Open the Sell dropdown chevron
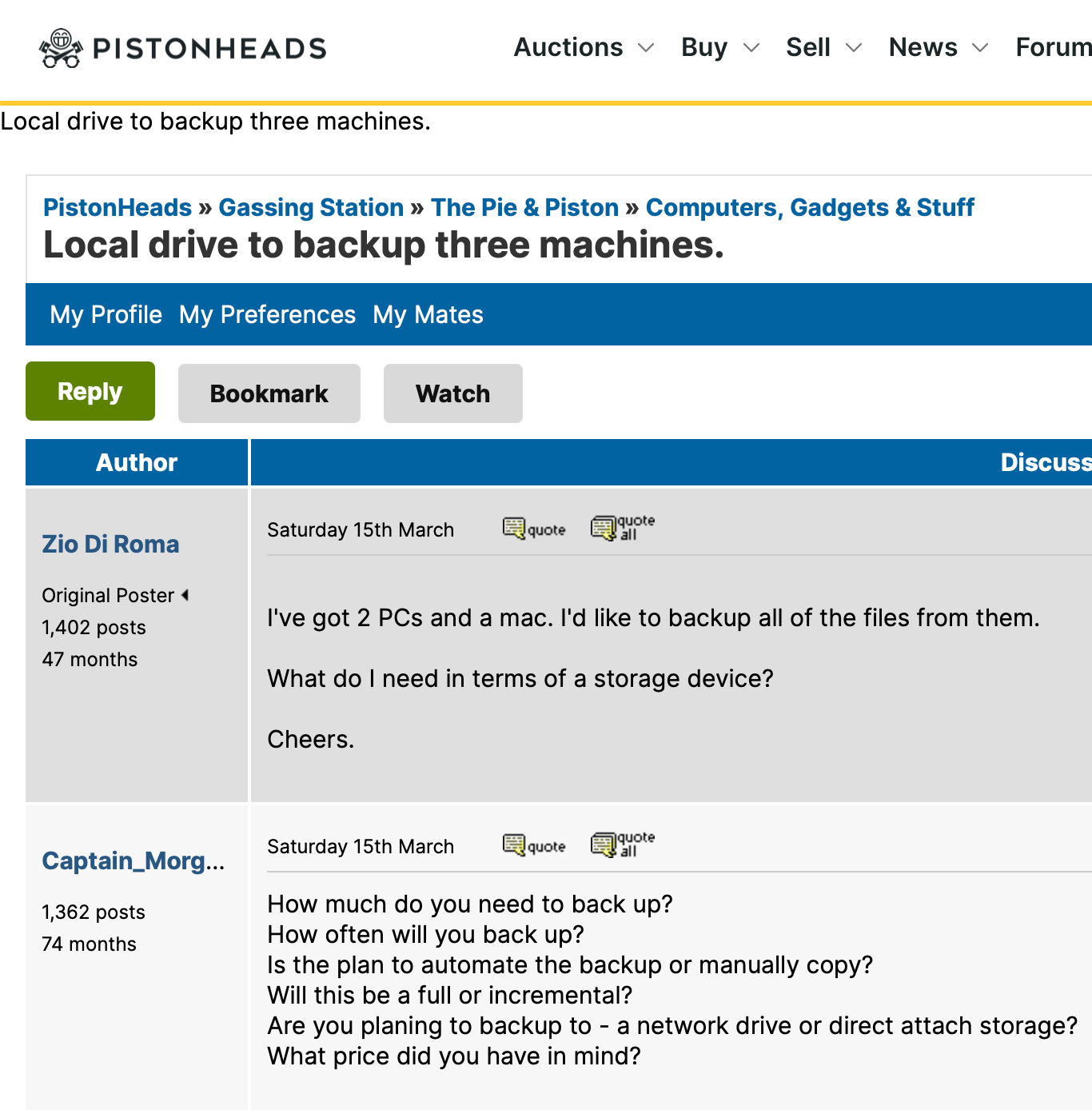Viewport: 1092px width, 1110px height. (854, 48)
